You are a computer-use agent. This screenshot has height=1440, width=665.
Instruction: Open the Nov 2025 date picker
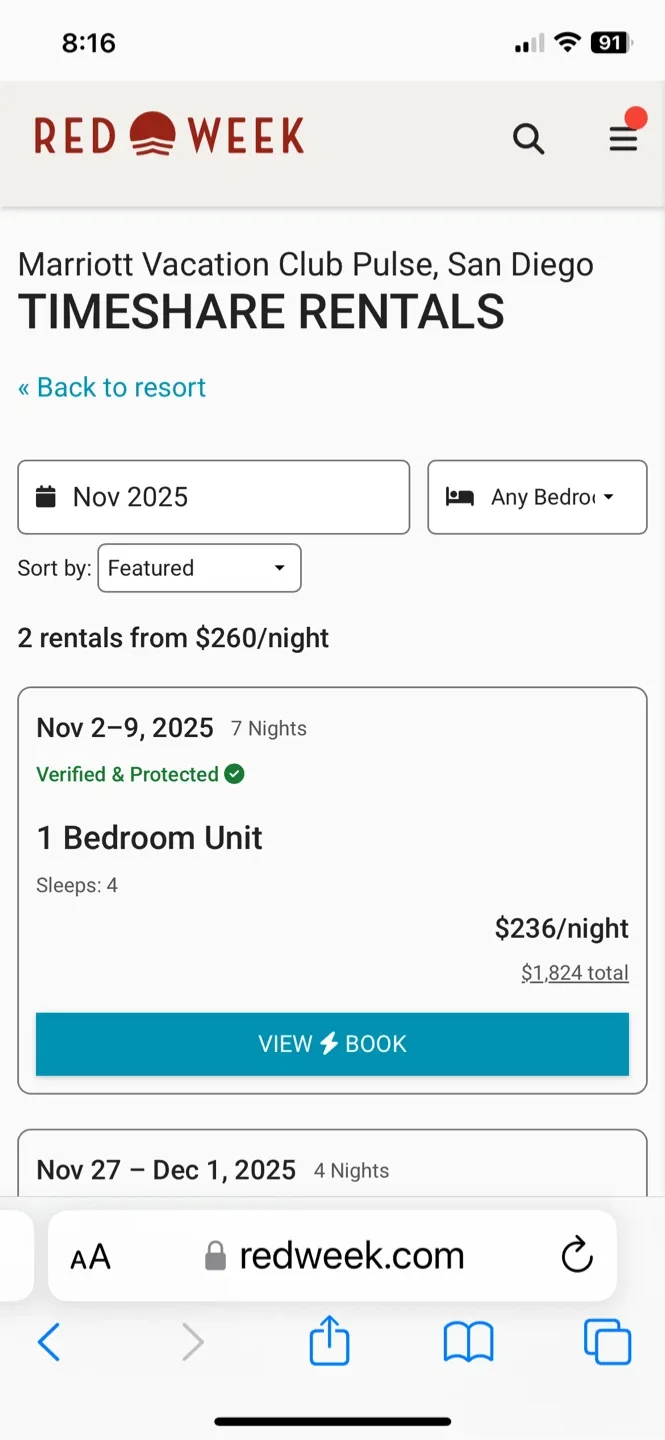[x=213, y=497]
